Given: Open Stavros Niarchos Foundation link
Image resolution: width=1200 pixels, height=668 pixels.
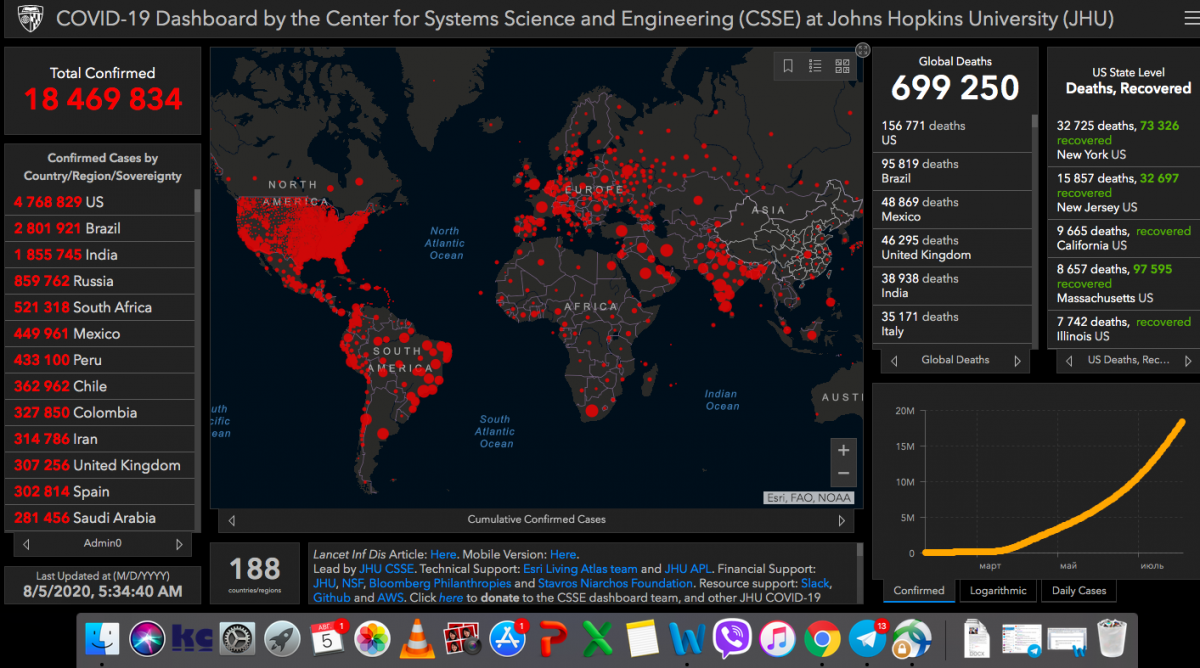Looking at the screenshot, I should pos(615,583).
